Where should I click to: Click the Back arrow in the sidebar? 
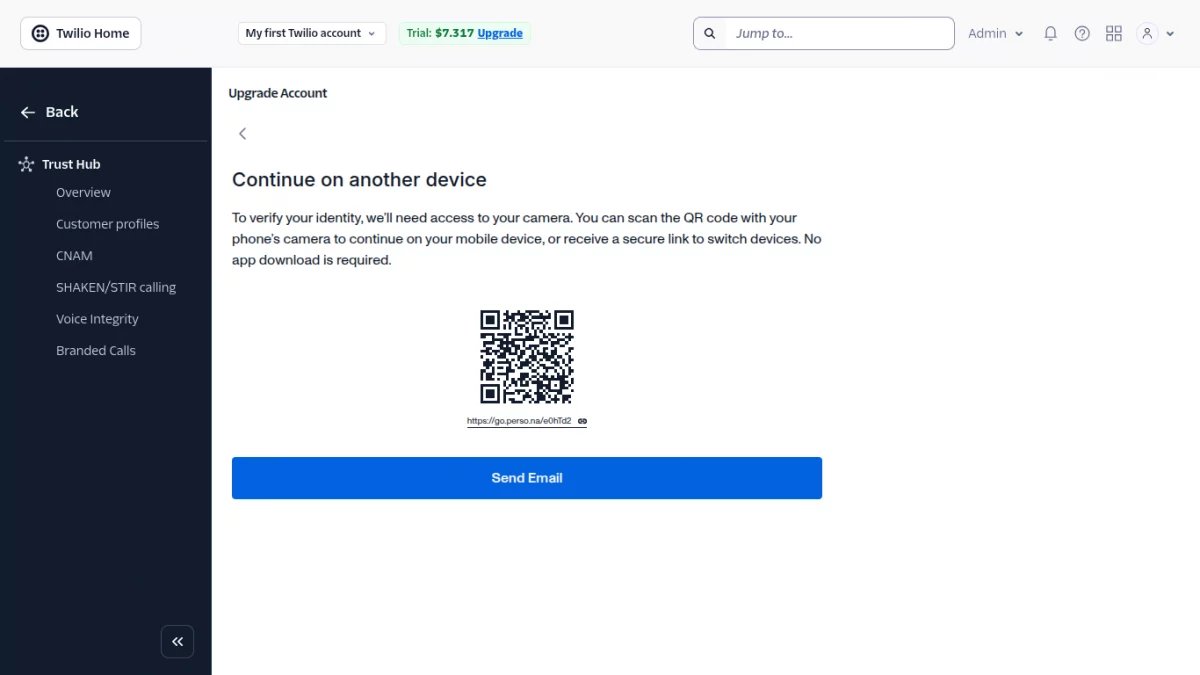[28, 112]
